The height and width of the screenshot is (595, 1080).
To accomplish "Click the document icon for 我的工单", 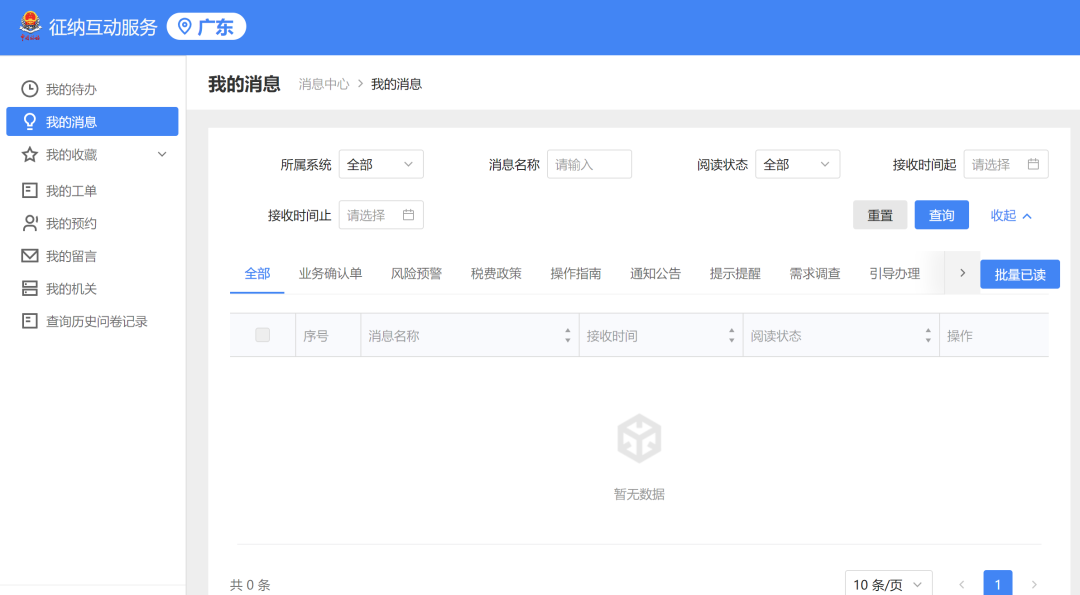I will click(30, 190).
